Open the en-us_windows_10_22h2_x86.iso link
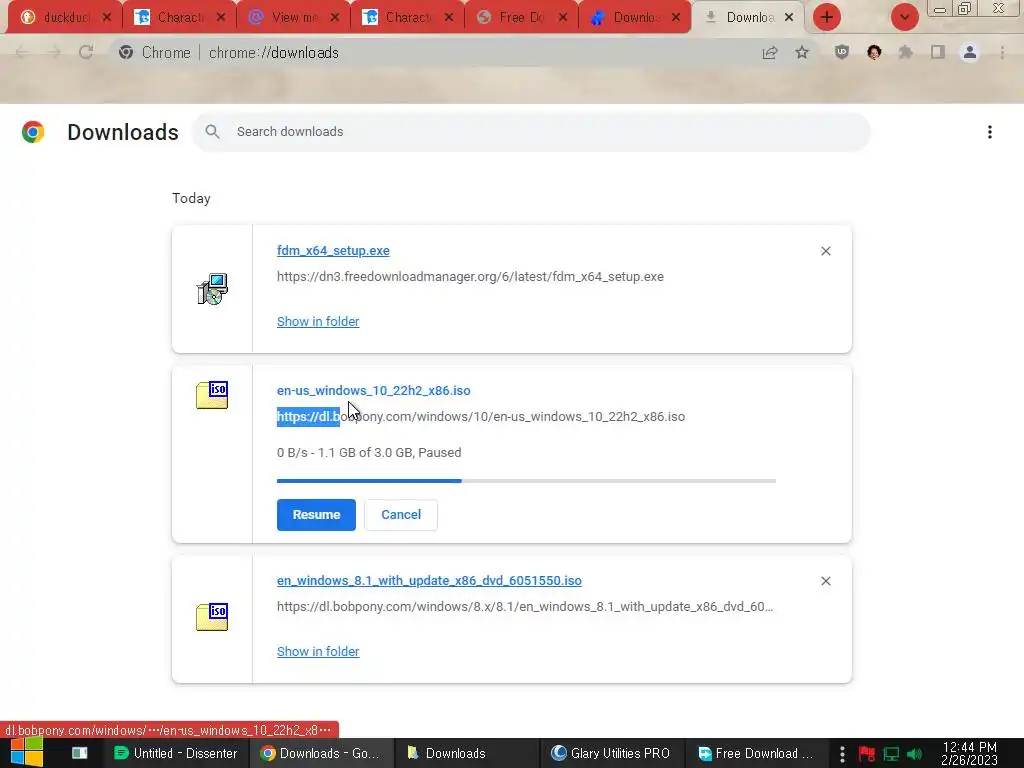1024x768 pixels. (x=374, y=391)
